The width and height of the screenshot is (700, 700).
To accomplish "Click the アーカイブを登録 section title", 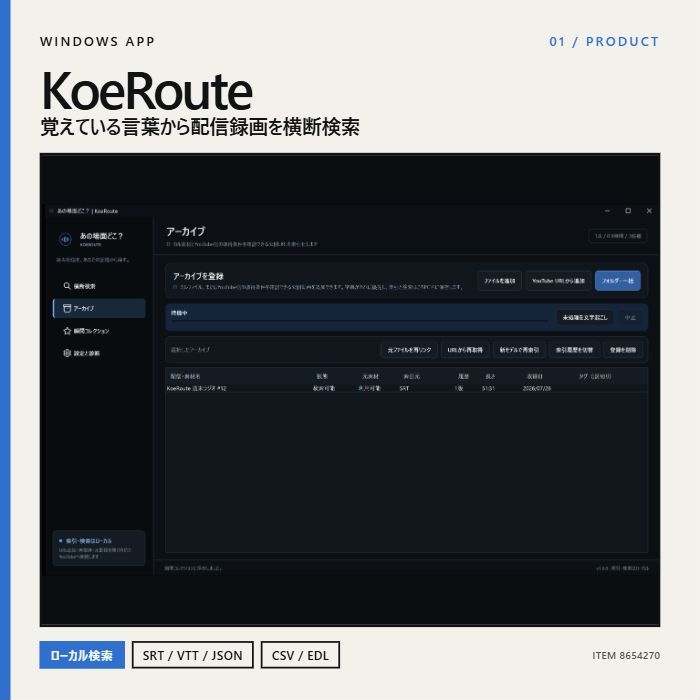I will point(198,276).
